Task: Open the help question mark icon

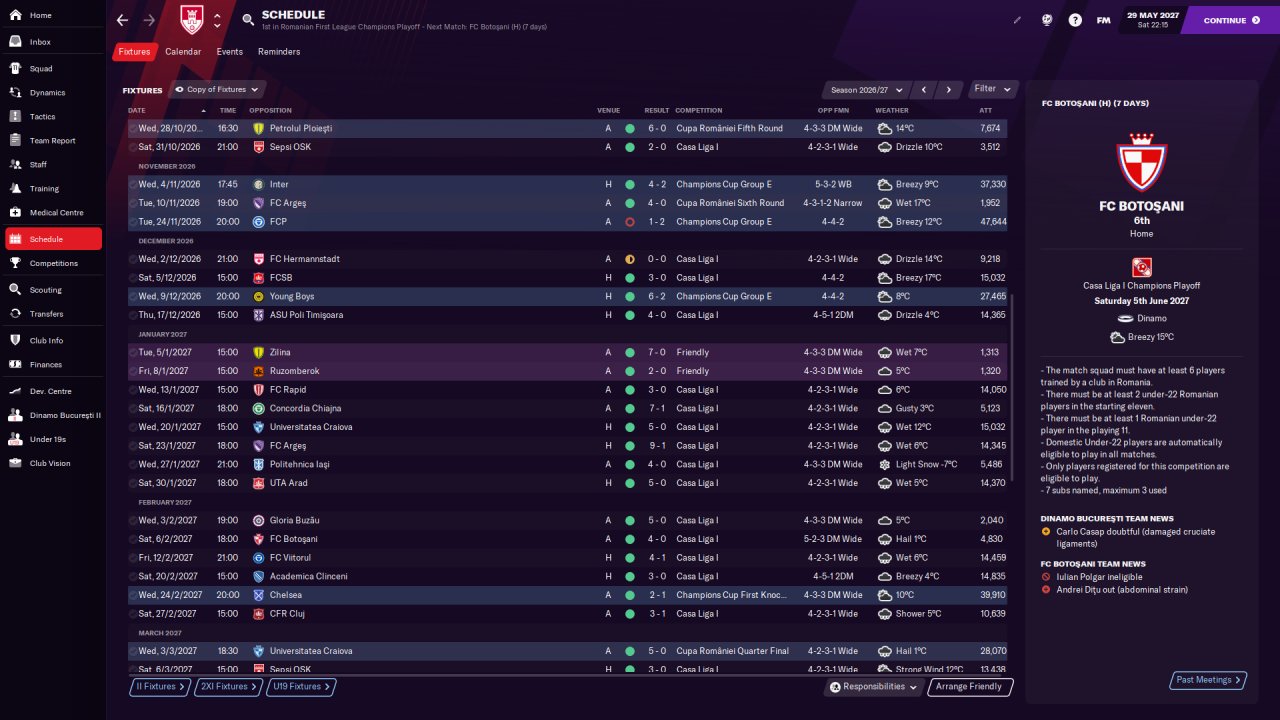Action: 1075,20
